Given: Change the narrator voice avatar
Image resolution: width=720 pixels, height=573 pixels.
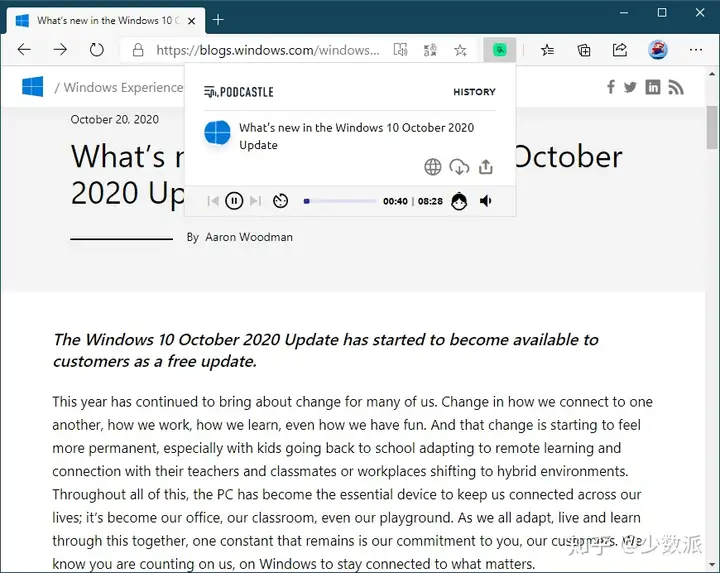Looking at the screenshot, I should pos(459,201).
